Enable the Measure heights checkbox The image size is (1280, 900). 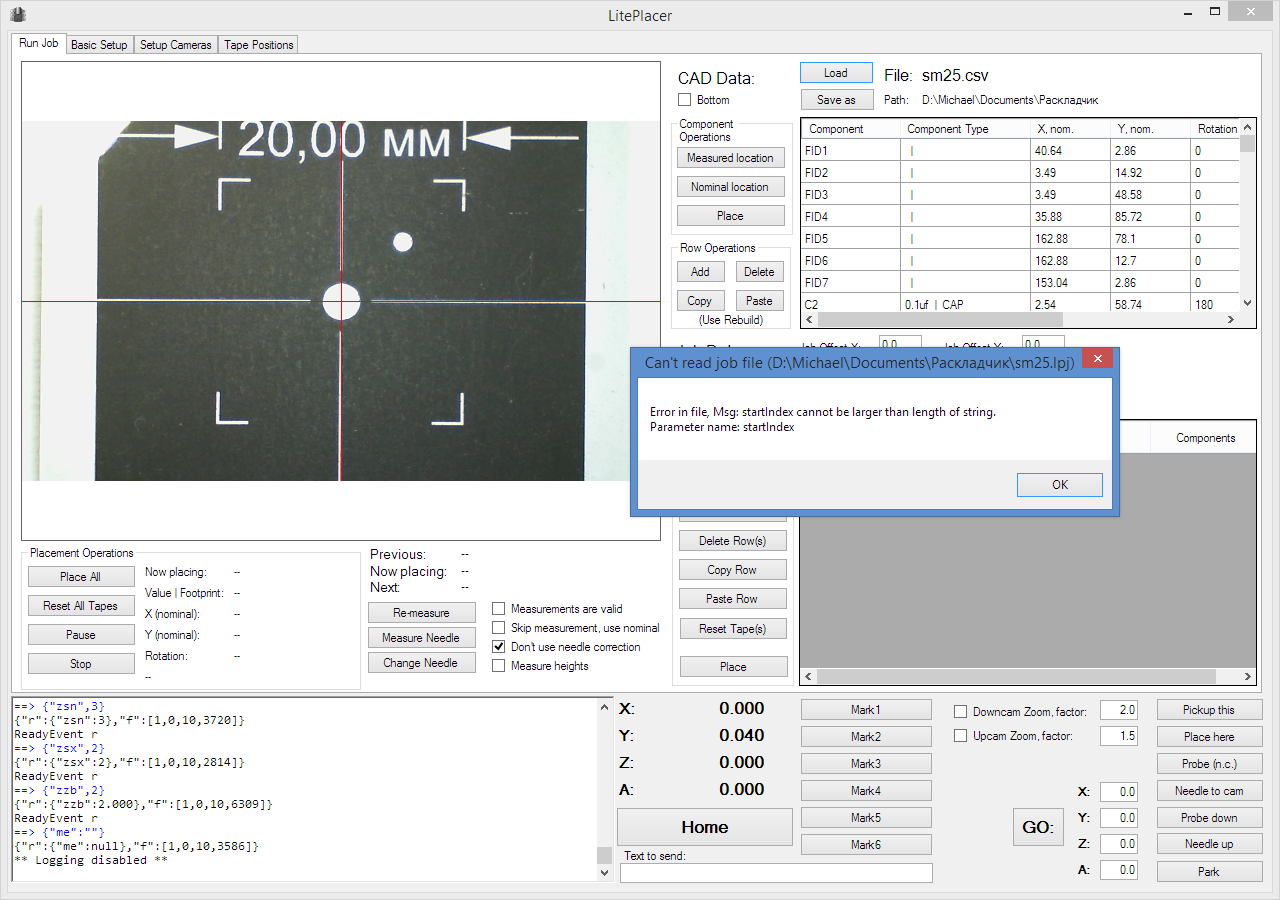coord(499,666)
